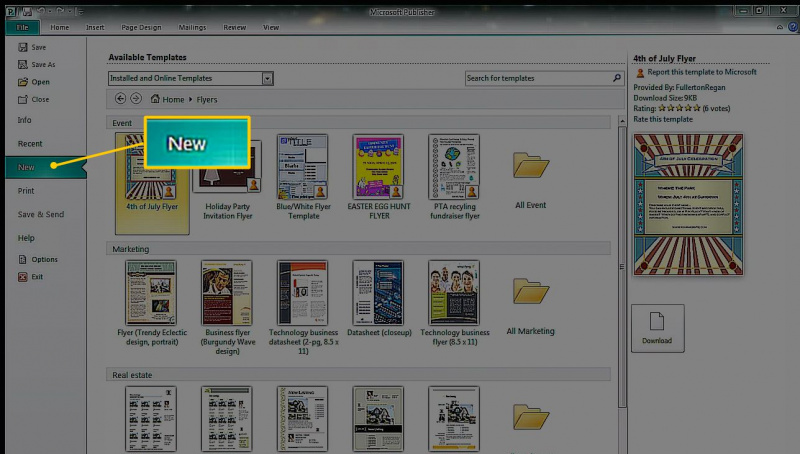Screen dimensions: 800x454
Task: Click the 4th of July Flyer preview image
Action: [688, 205]
